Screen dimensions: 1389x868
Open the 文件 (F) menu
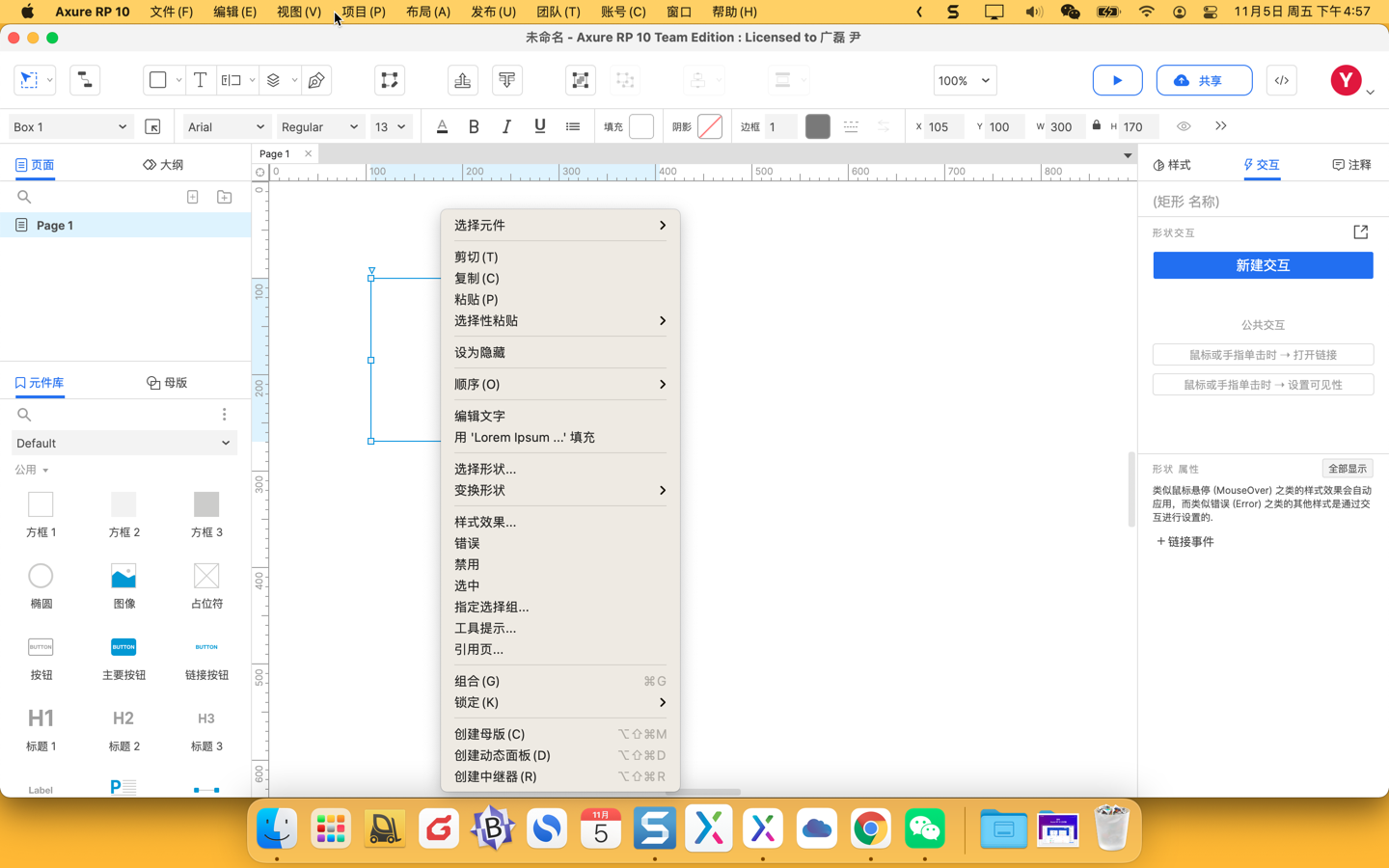(x=172, y=12)
